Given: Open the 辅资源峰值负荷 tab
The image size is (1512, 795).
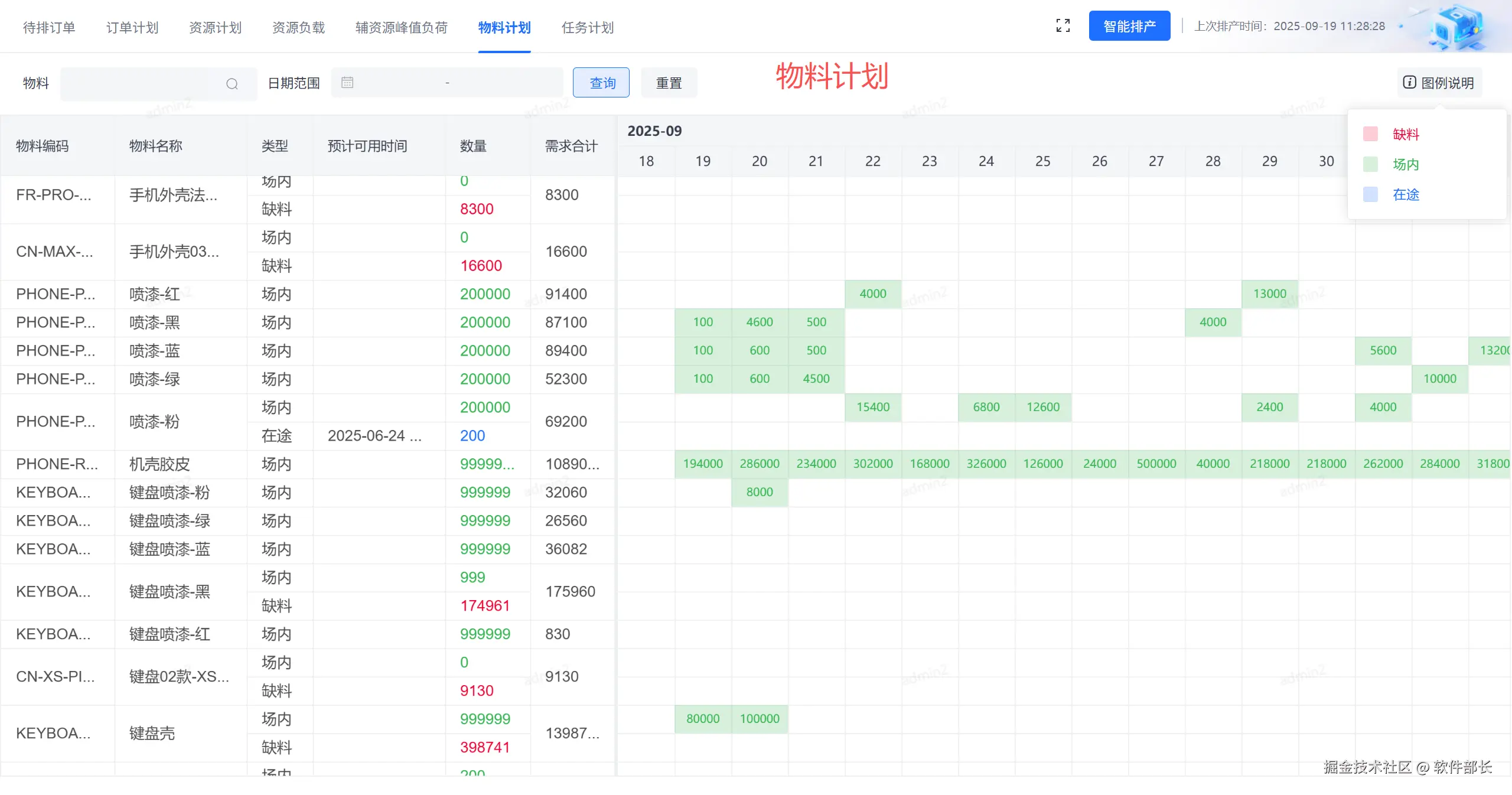Looking at the screenshot, I should [x=401, y=28].
